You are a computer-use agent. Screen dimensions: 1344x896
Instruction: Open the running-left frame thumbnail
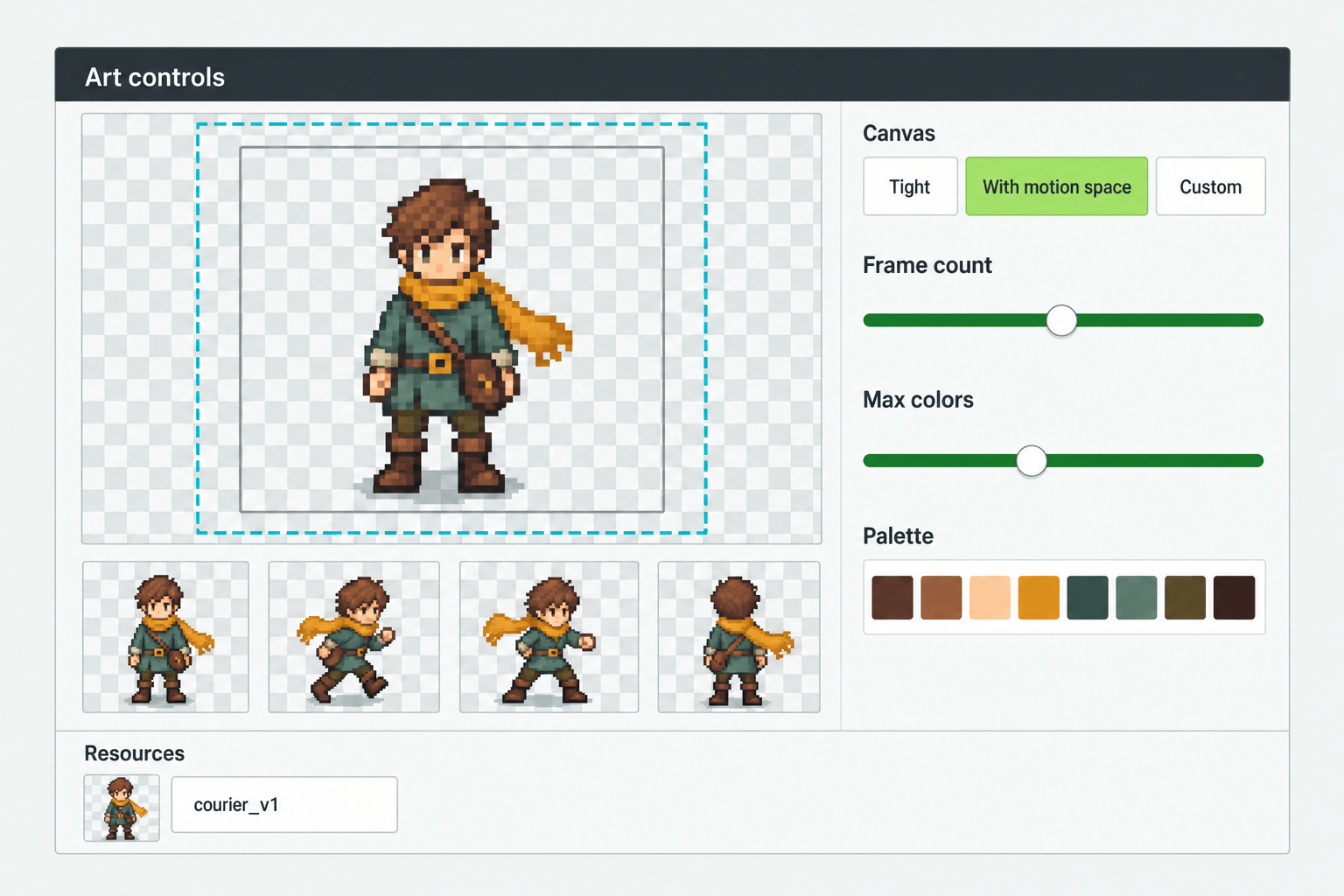[x=353, y=637]
